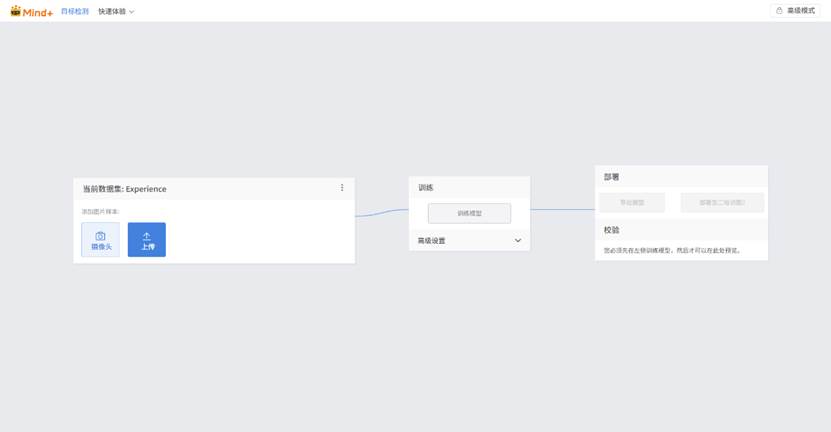
Task: Select the 当前数据集: Experience title
Action: click(125, 189)
